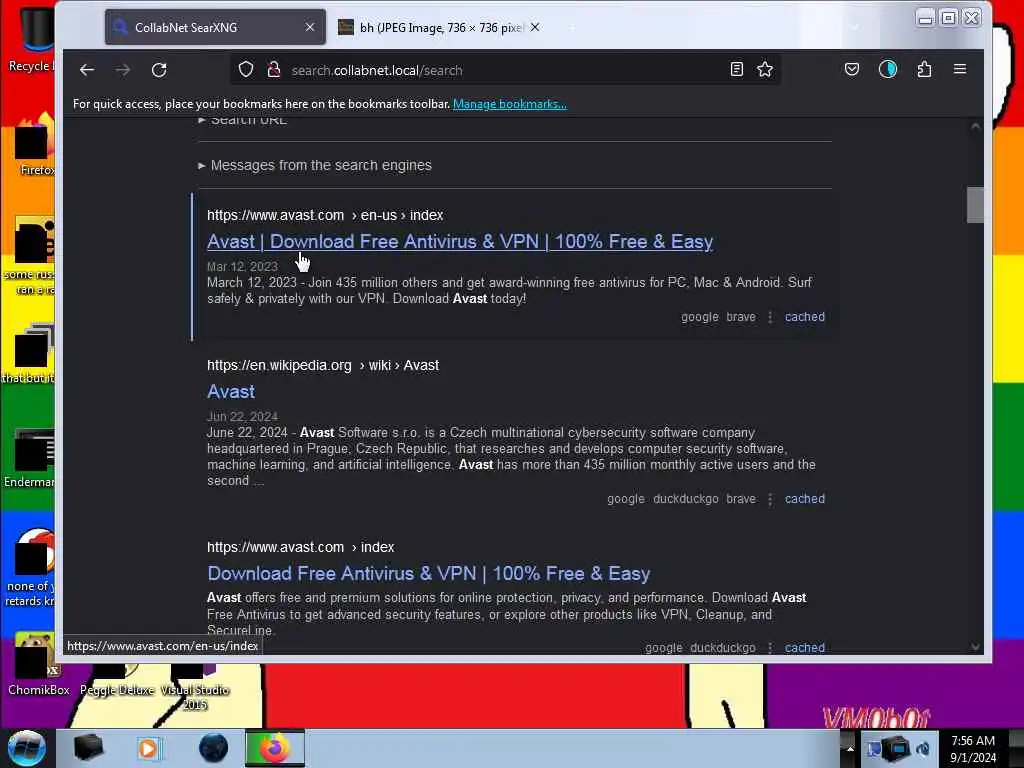Open the list all tabs dropdown
Screen dimensions: 1024x768
(x=854, y=27)
